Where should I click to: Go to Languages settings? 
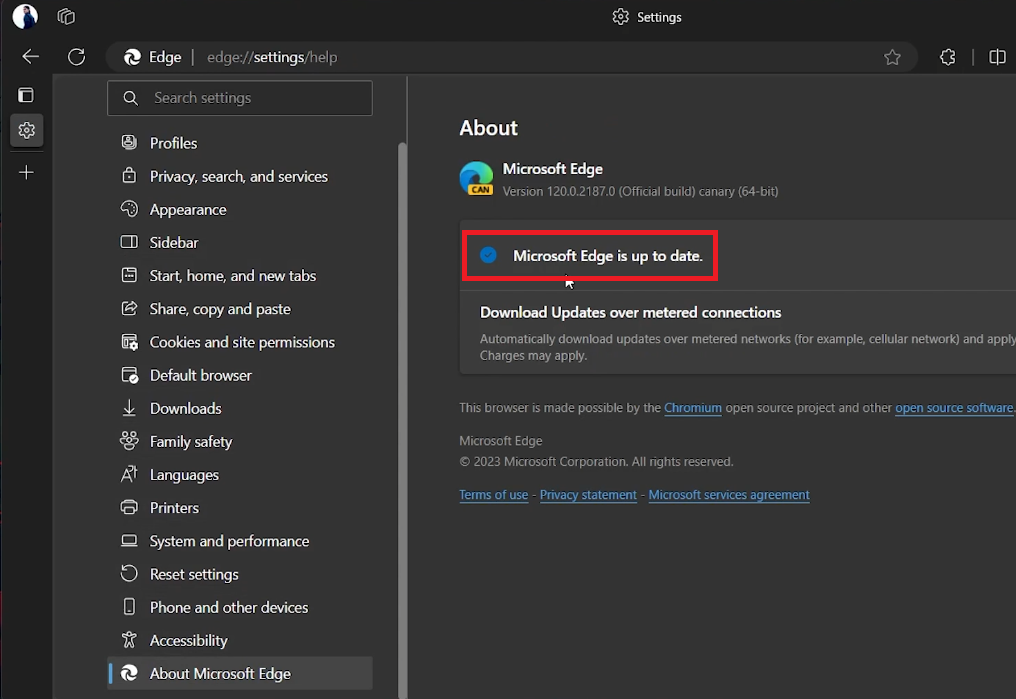240,474
